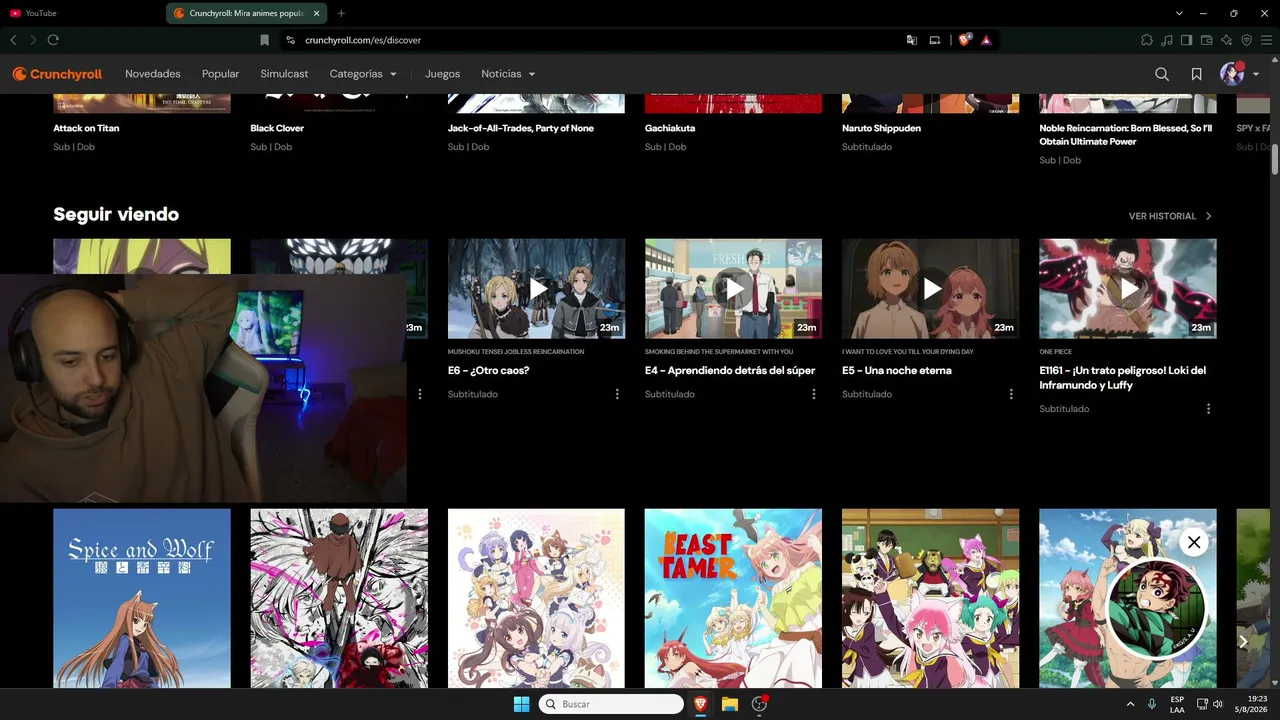Open the Crunchyroll search icon
1280x720 pixels.
[1161, 74]
